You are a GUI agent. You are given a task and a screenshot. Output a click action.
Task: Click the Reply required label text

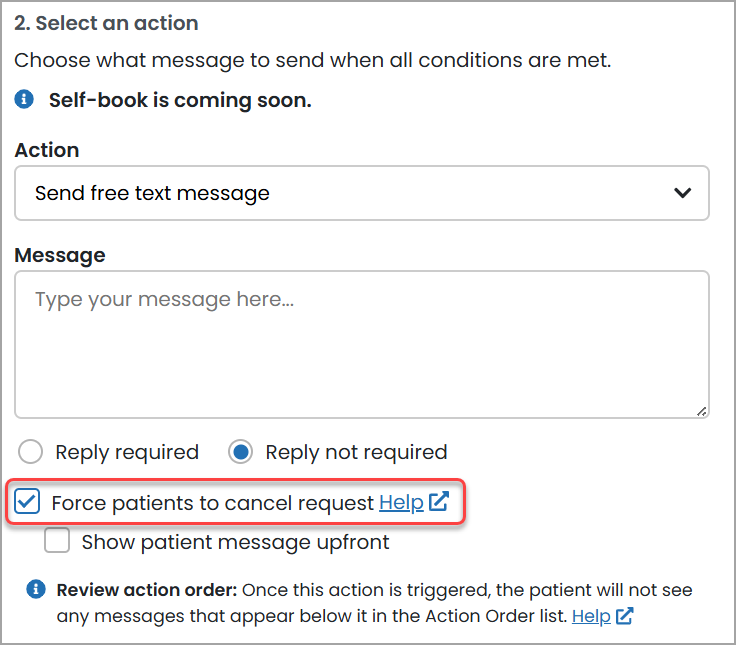point(127,452)
